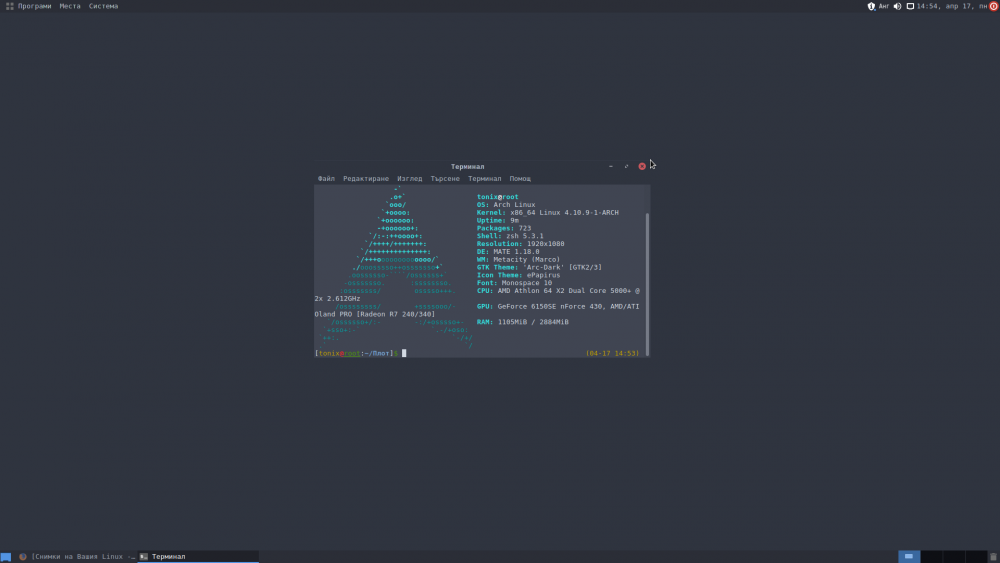This screenshot has height=563, width=1000.
Task: Open terminal Помощ menu
Action: pos(520,179)
